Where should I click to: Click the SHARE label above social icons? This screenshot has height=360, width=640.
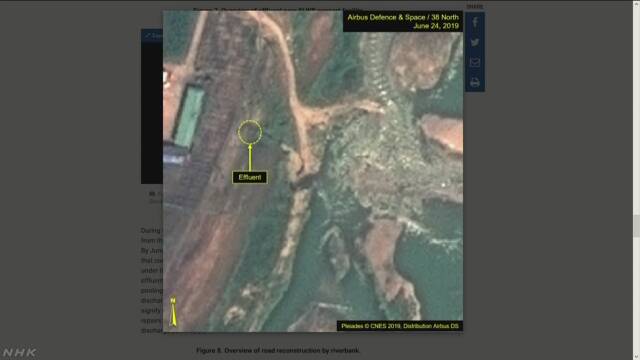coord(475,7)
